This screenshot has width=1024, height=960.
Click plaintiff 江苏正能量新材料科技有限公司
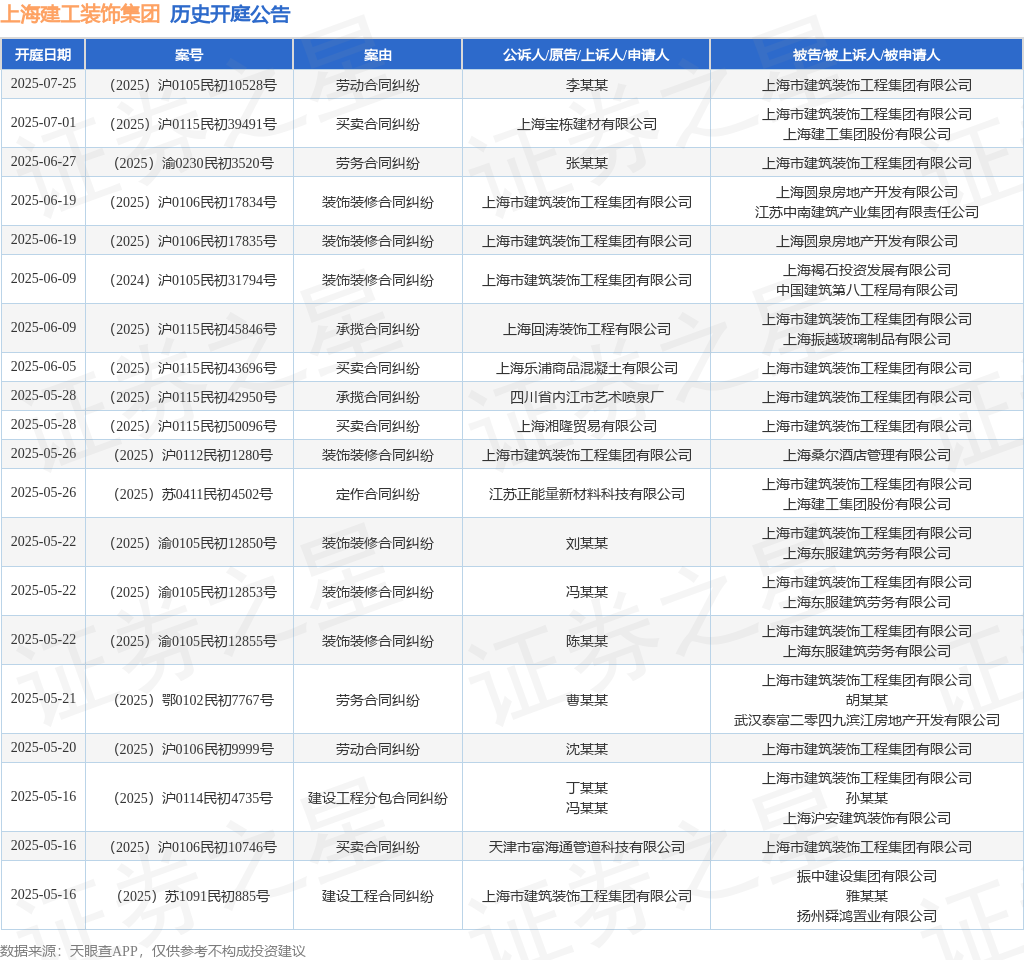click(x=586, y=494)
